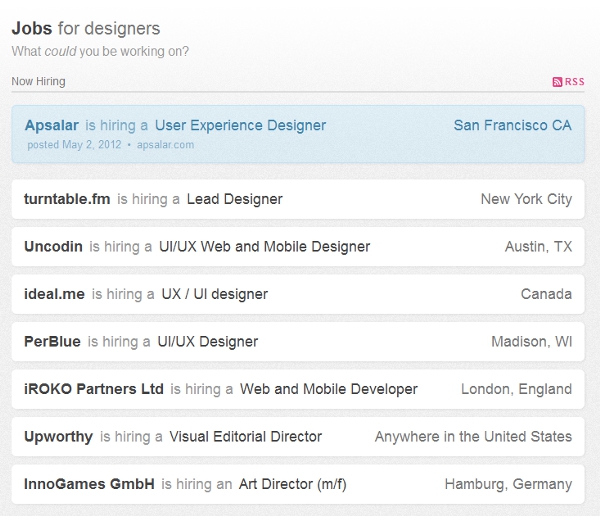Click Canada location text
The height and width of the screenshot is (516, 600).
[x=546, y=294]
